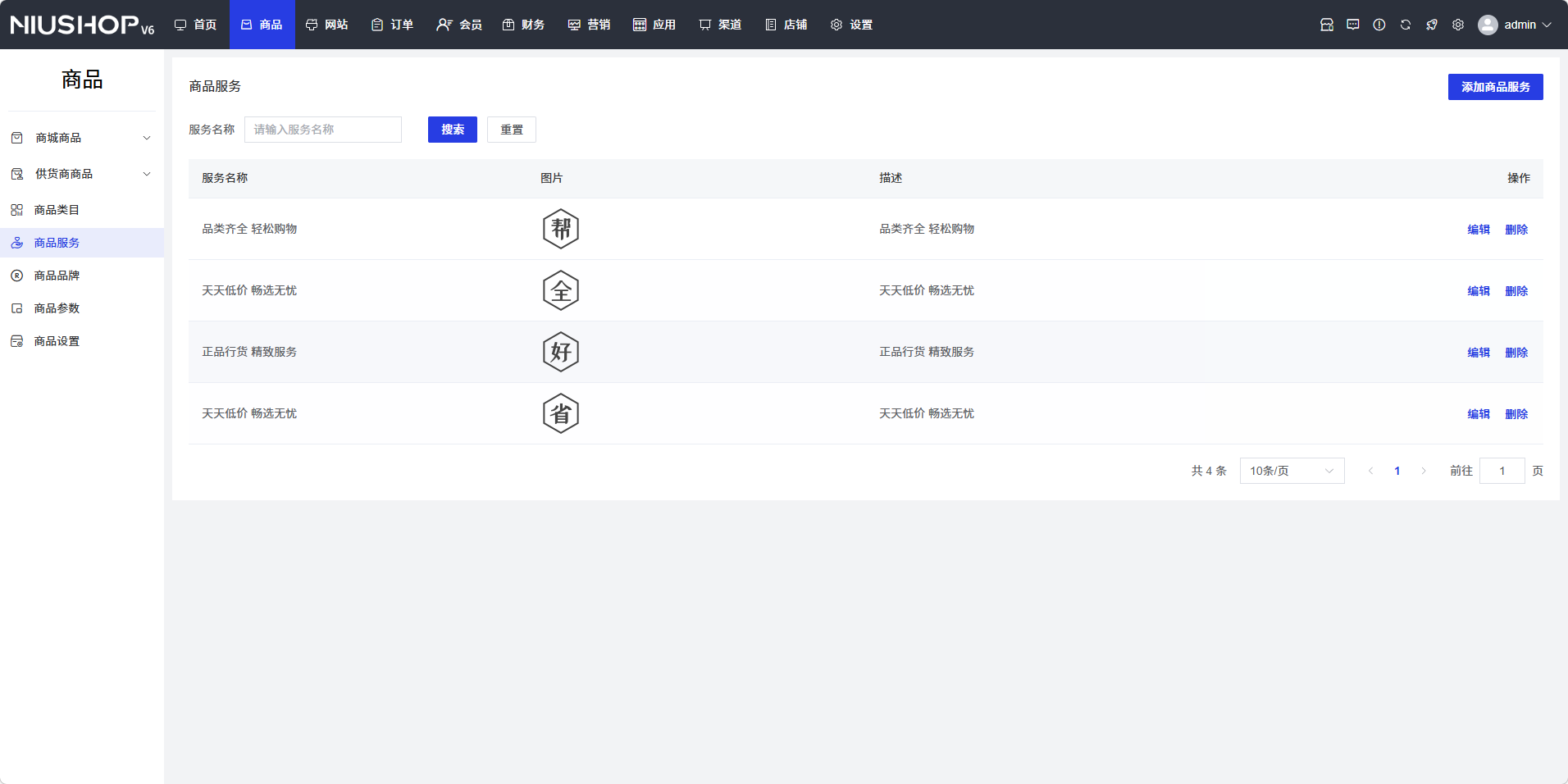Click the gear icon beside admin avatar
The image size is (1568, 784).
(1457, 25)
